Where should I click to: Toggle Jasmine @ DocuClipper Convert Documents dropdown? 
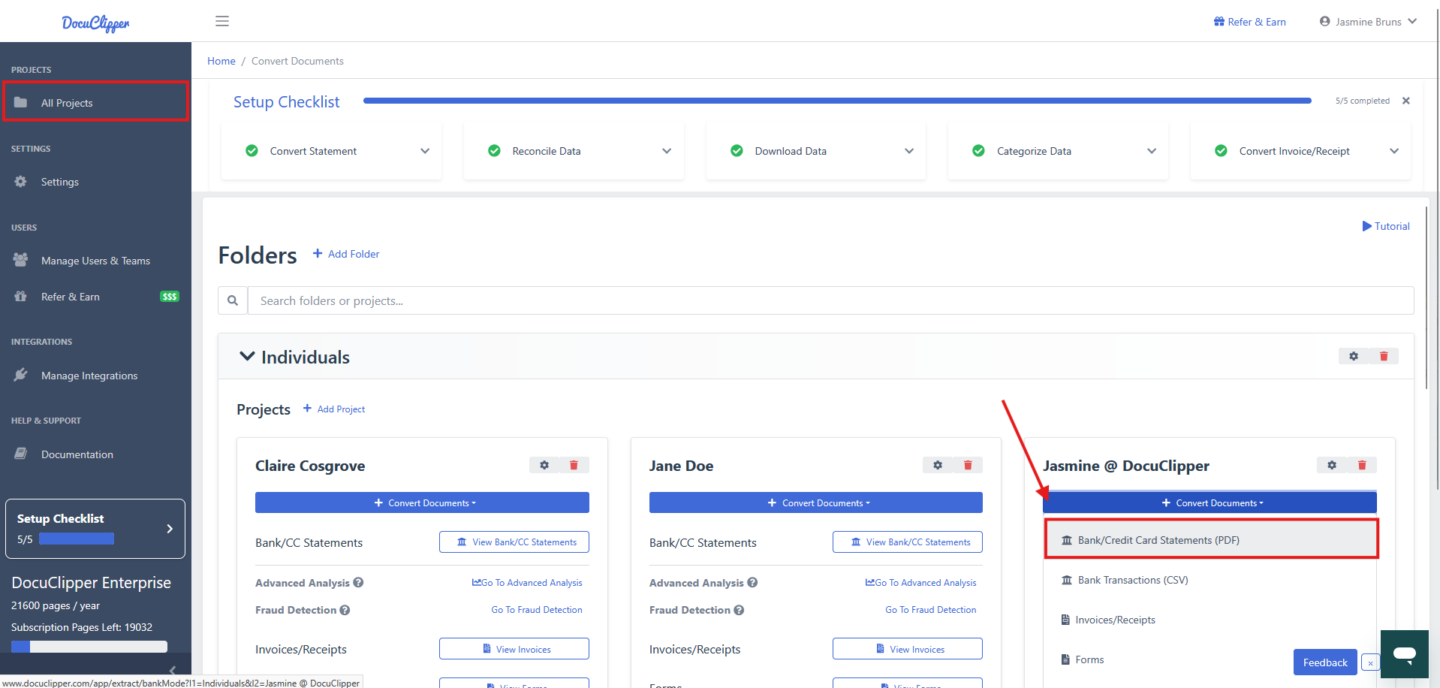1210,503
